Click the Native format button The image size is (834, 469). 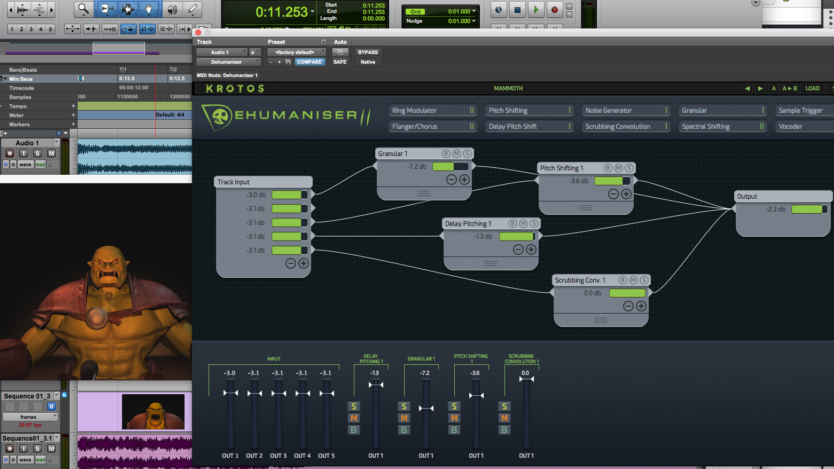click(368, 62)
